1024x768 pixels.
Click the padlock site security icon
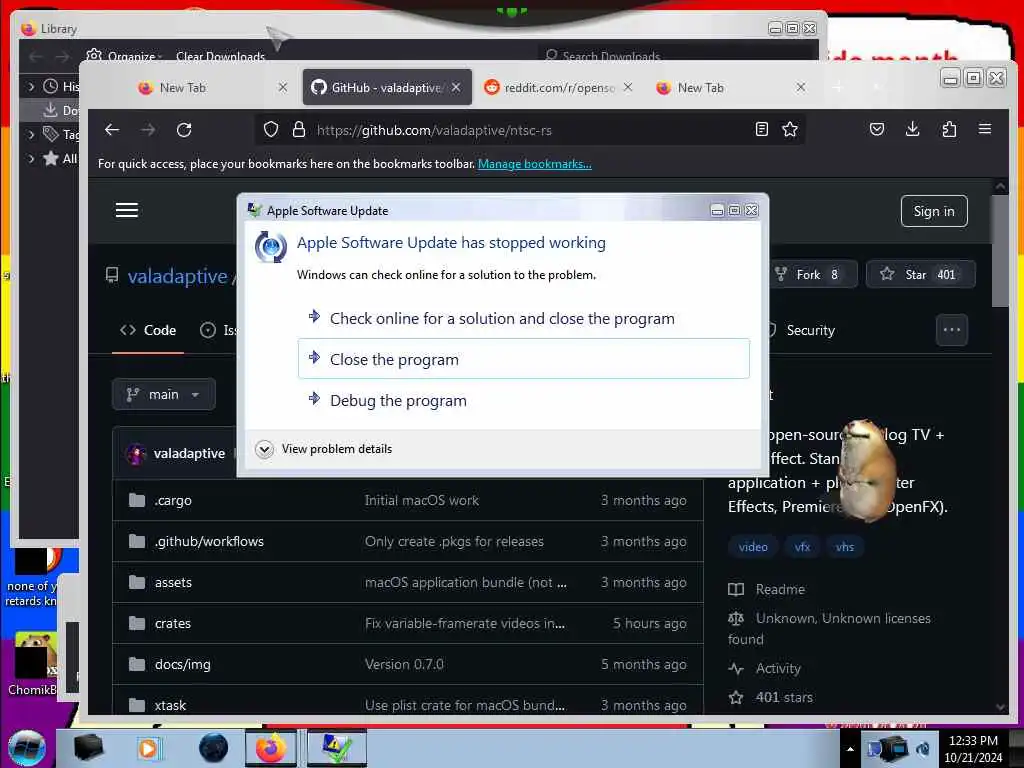coord(299,130)
